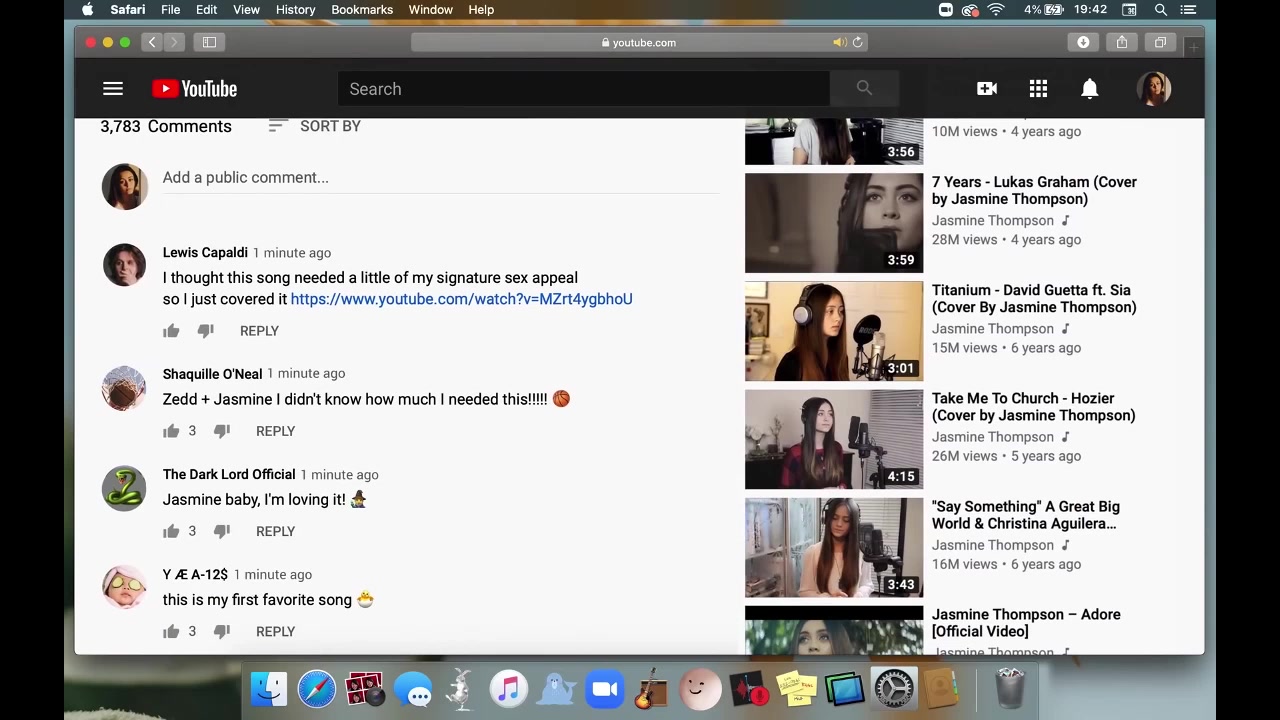
Task: Dislike Shaquille O'Neal's comment
Action: coord(222,431)
